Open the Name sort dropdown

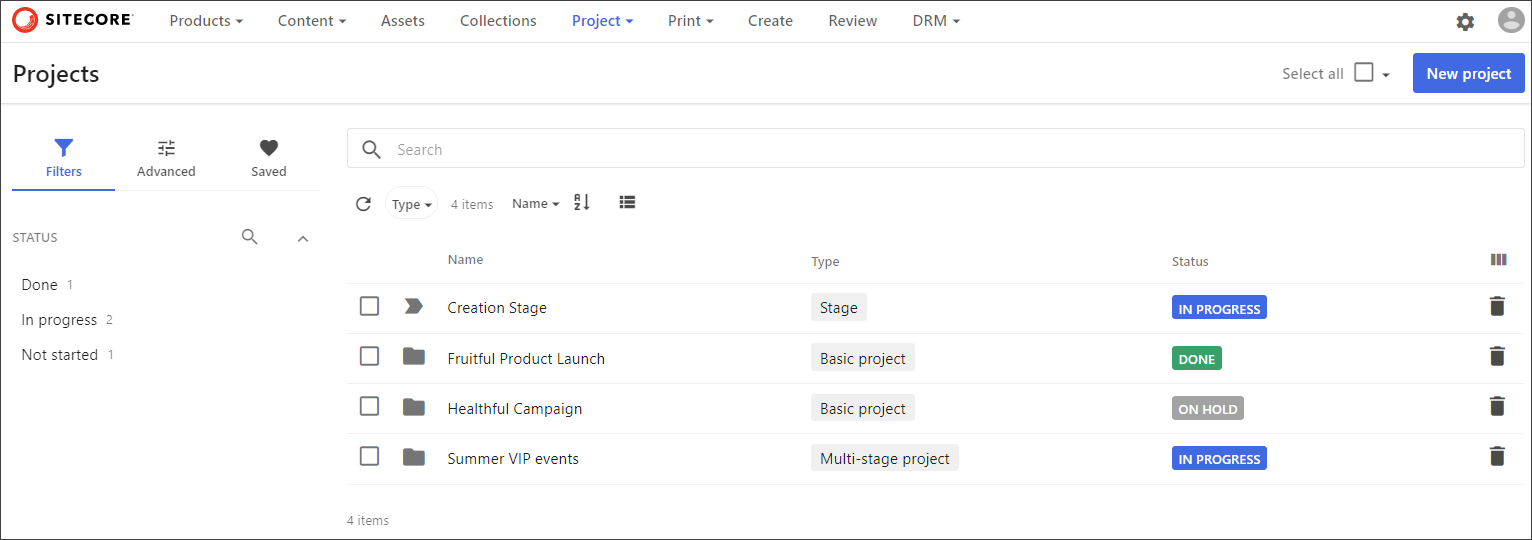click(x=536, y=204)
